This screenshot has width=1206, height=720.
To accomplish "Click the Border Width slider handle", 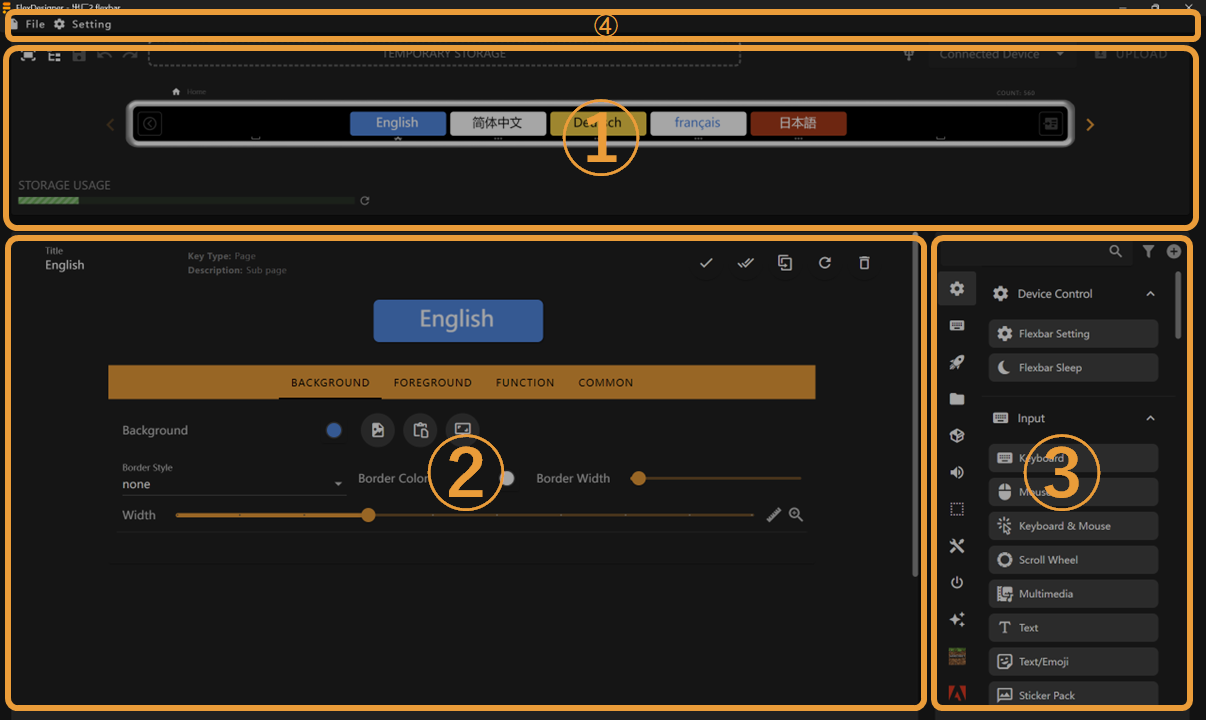I will [638, 478].
